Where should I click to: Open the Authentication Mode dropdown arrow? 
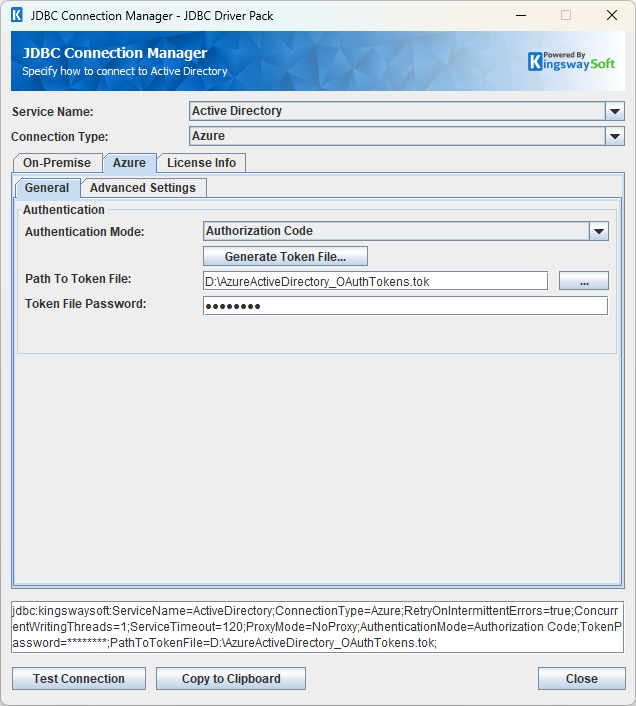(x=598, y=232)
